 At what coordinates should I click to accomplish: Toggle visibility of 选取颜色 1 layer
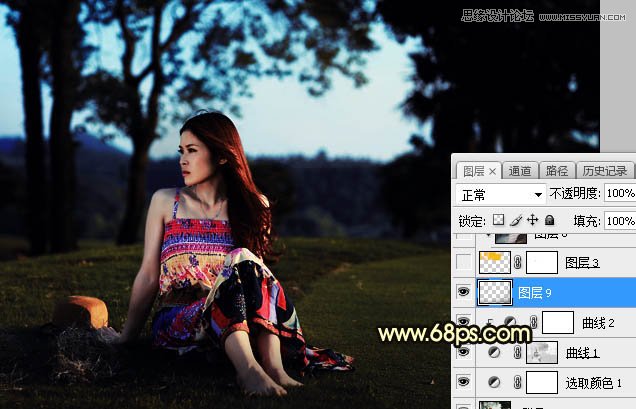(463, 382)
